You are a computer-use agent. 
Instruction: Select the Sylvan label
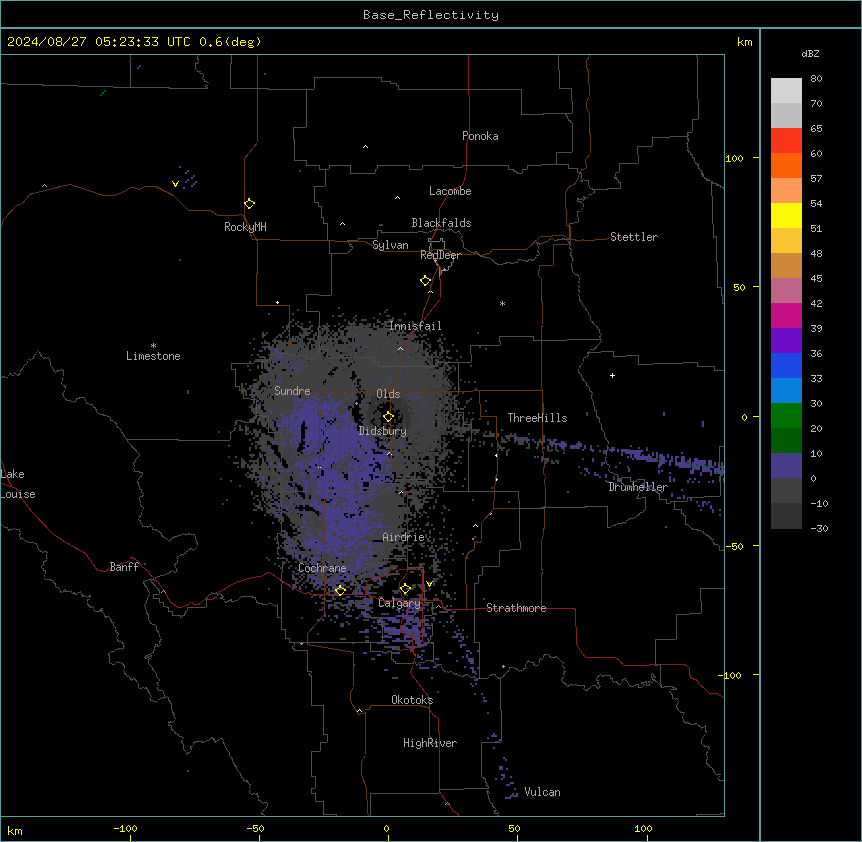pos(390,245)
